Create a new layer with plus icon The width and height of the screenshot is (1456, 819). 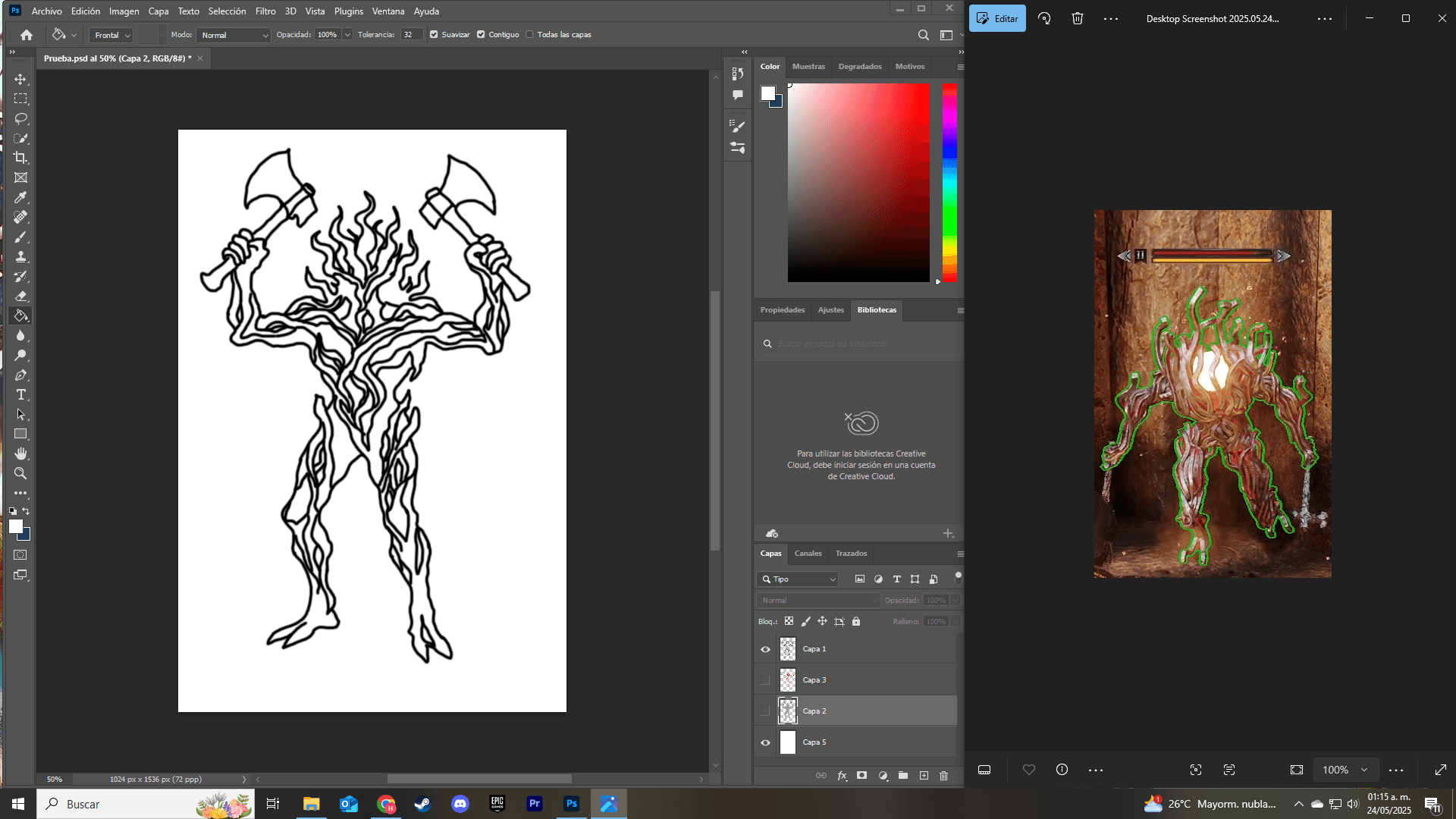click(x=924, y=776)
